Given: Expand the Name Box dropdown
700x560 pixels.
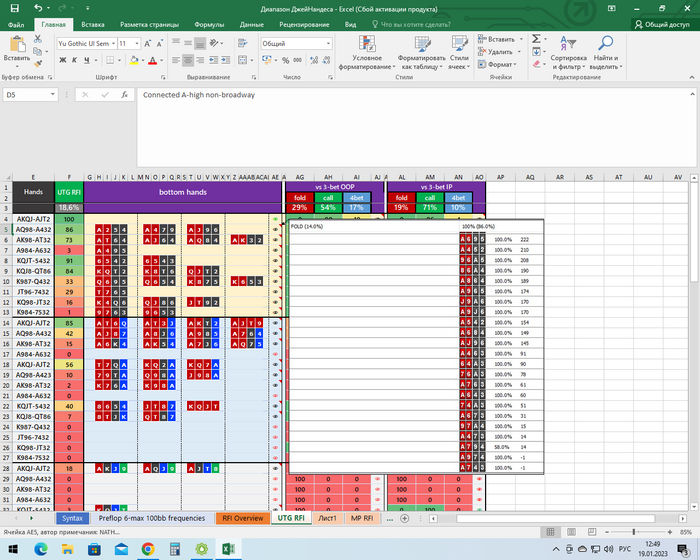Looking at the screenshot, I should [53, 95].
